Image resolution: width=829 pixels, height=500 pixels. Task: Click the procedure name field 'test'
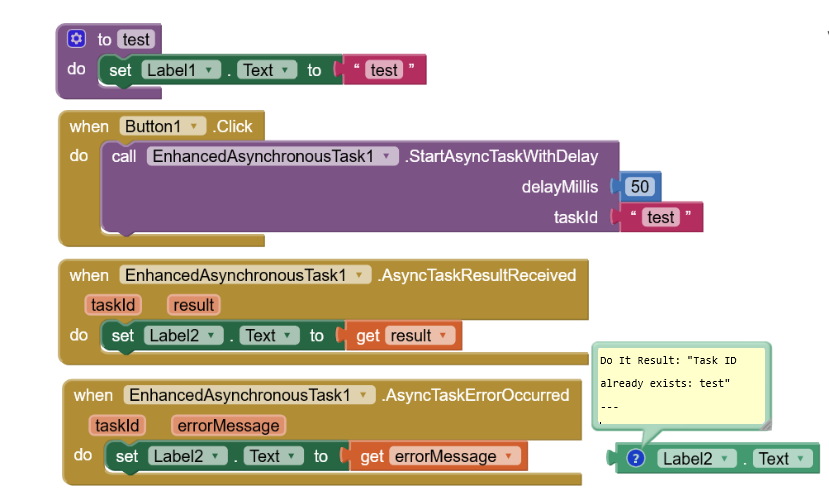(x=136, y=39)
